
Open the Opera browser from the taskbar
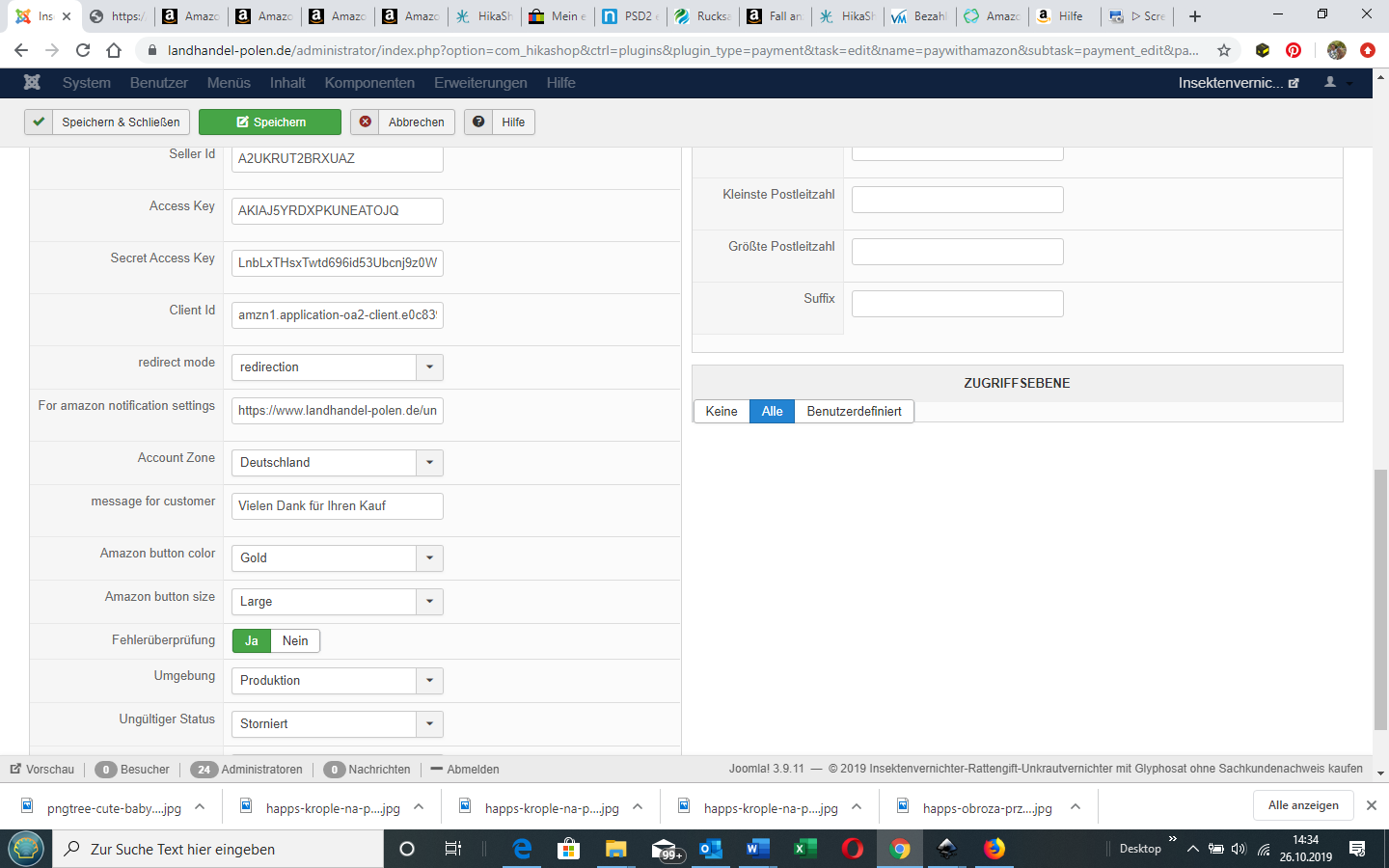(x=852, y=849)
